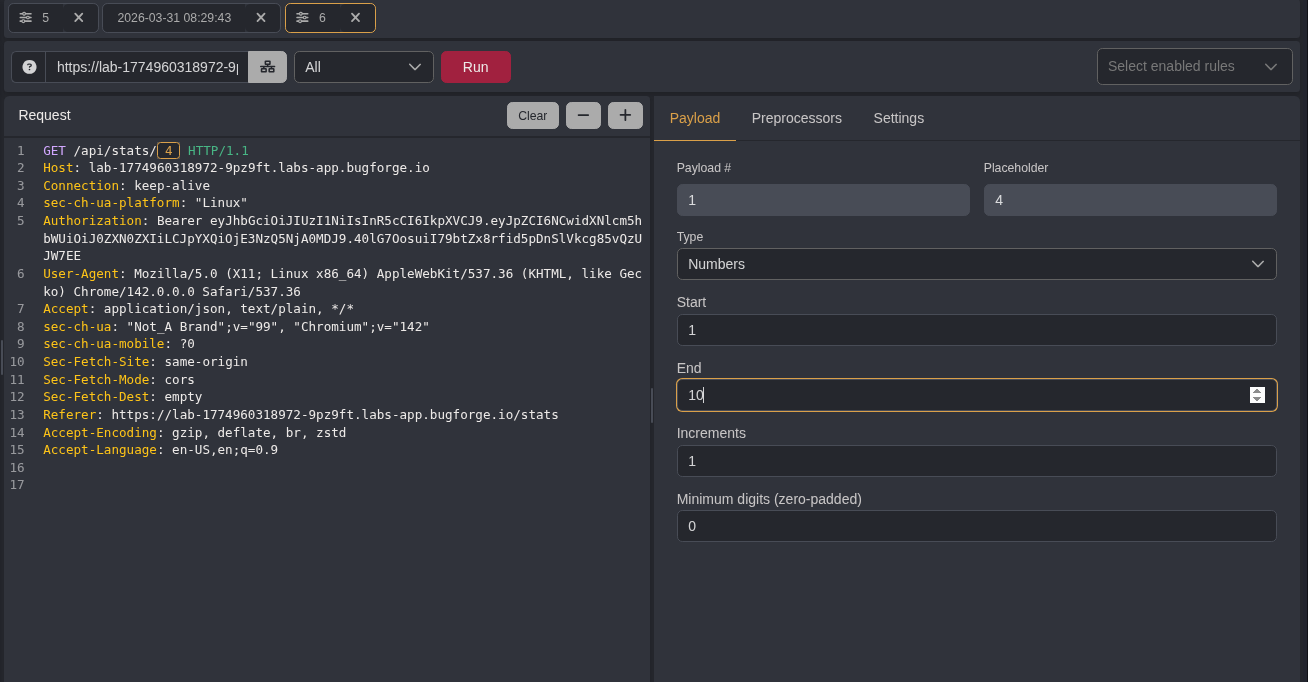Click the minus button to remove placeholder
The image size is (1308, 682).
point(583,115)
